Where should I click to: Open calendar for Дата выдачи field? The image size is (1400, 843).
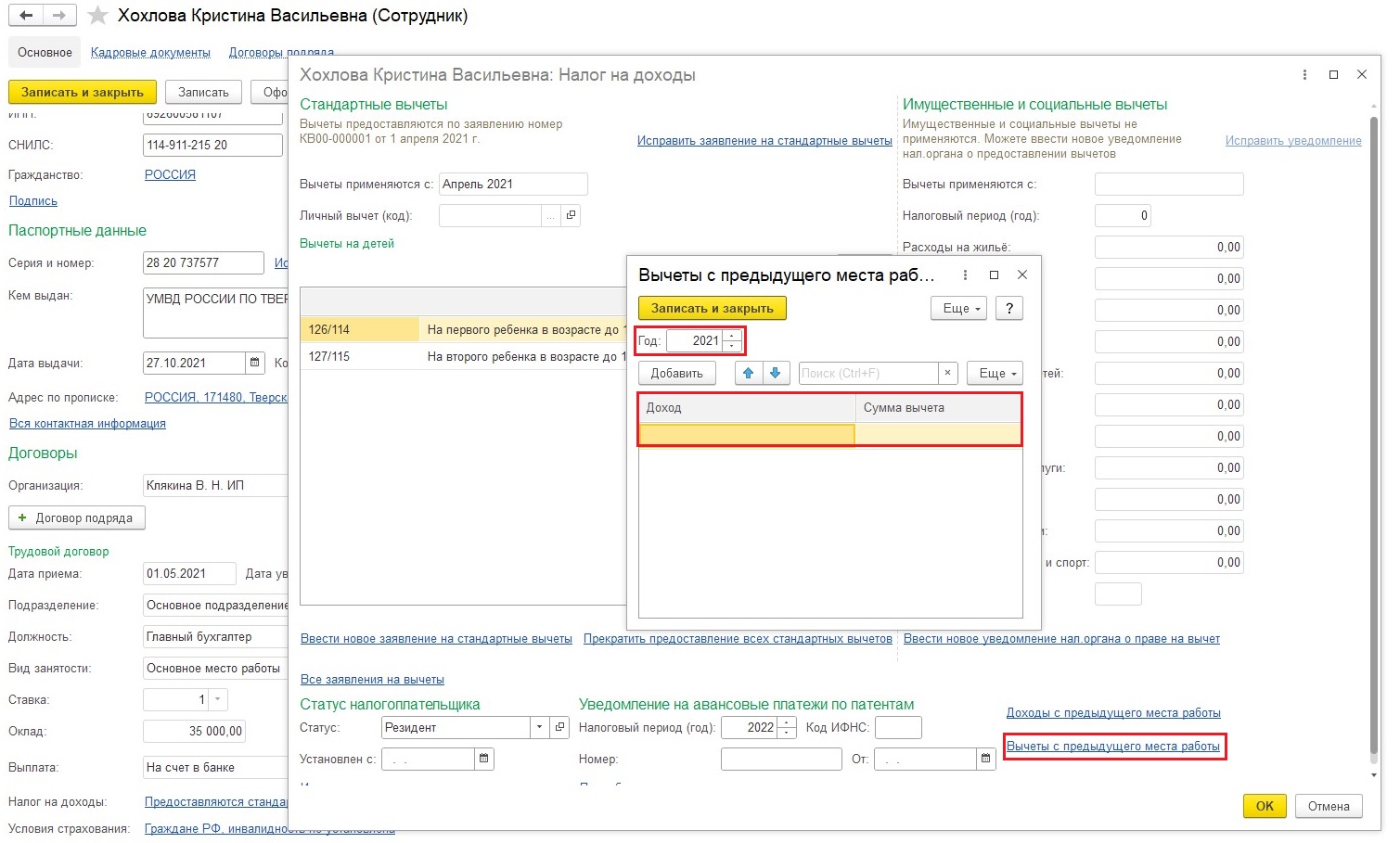(254, 363)
